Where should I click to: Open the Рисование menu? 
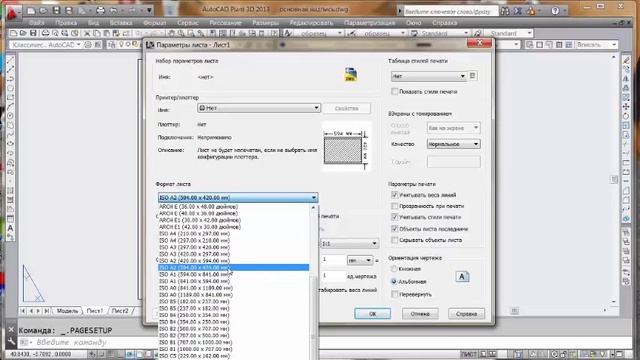(225, 23)
